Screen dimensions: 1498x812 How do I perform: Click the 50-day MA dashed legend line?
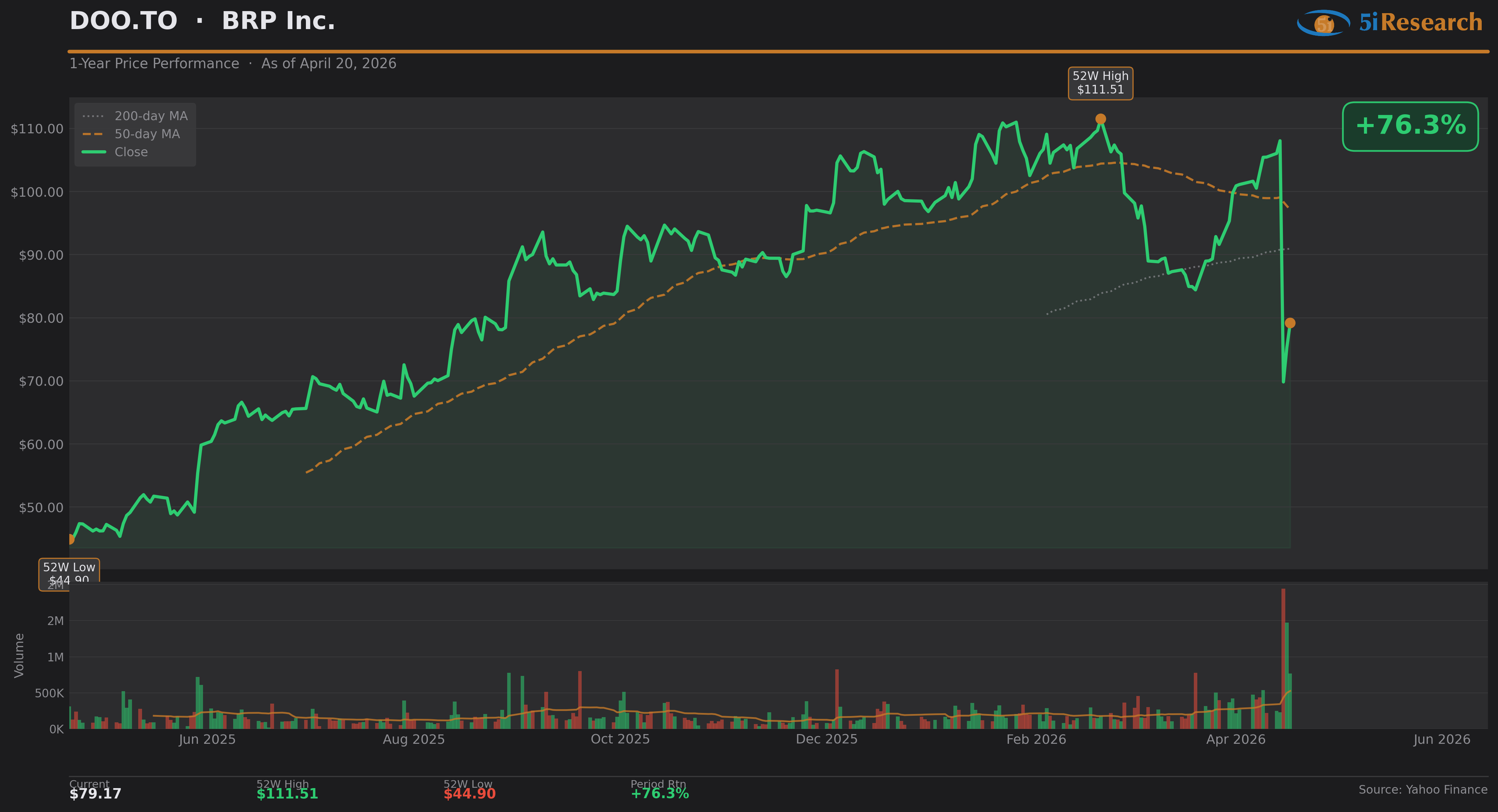(x=93, y=134)
